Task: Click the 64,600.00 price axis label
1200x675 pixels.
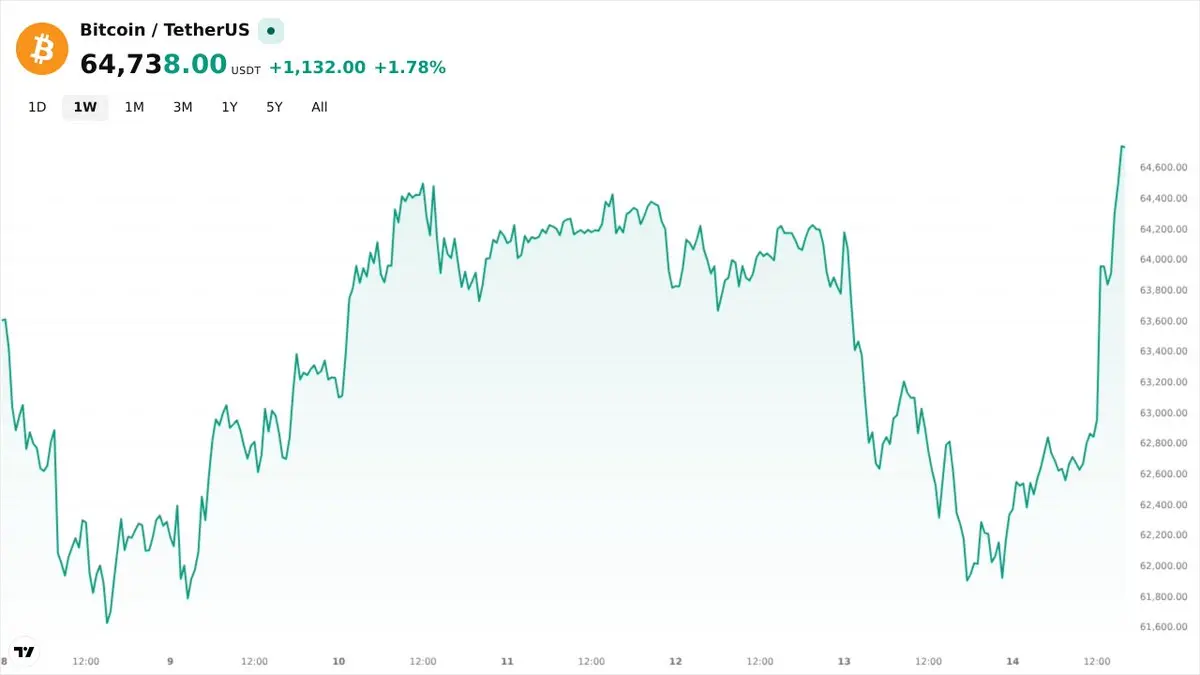Action: [x=1163, y=167]
